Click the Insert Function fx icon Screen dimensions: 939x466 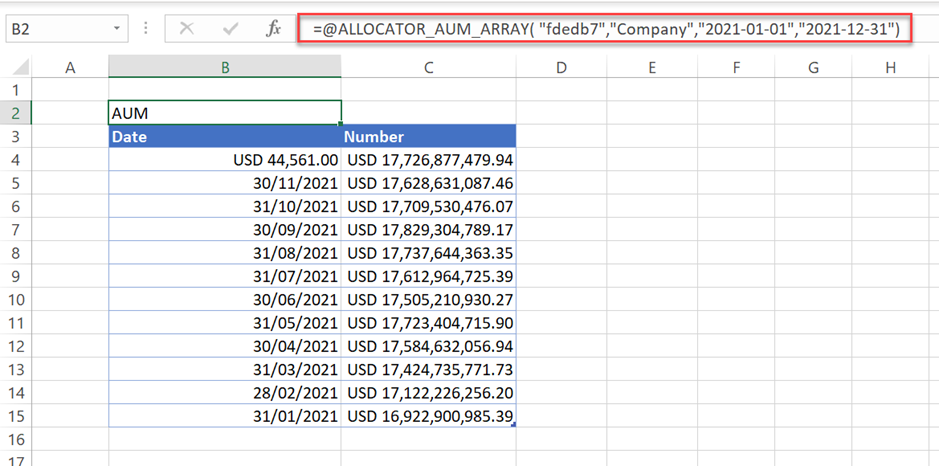tap(273, 29)
